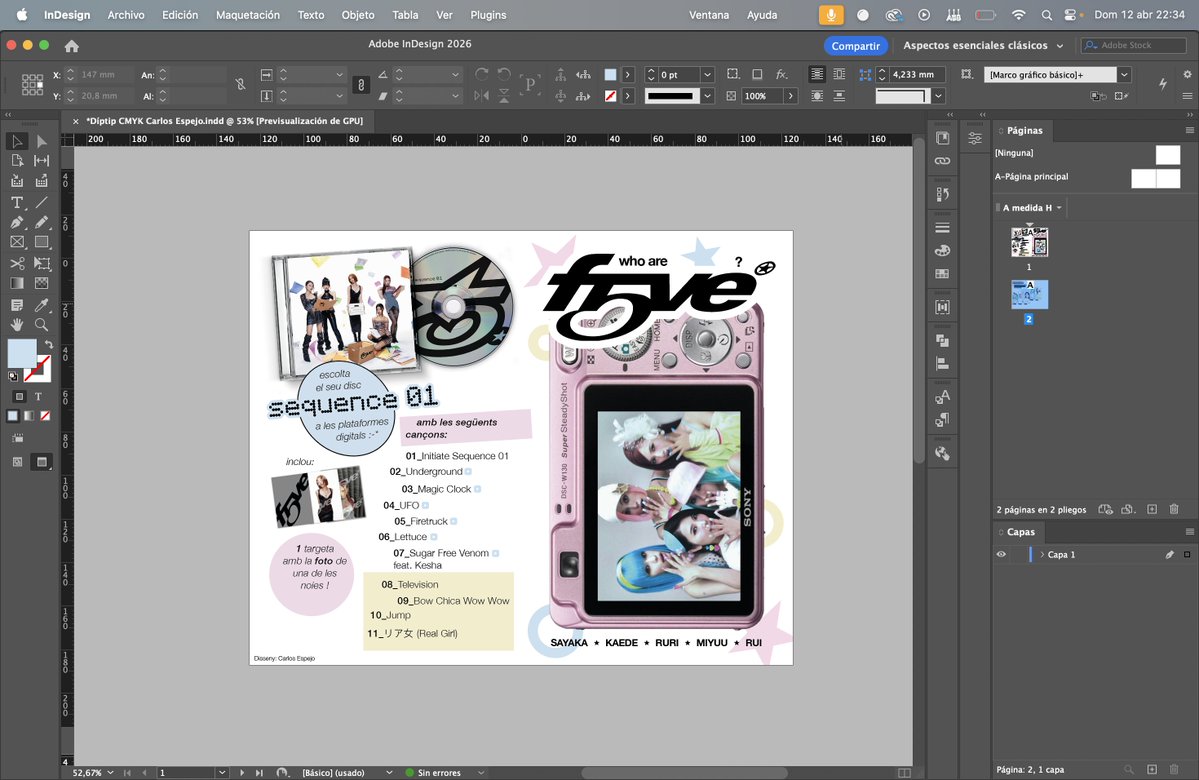Select the Free Transform tool
This screenshot has width=1199, height=780.
click(x=41, y=263)
